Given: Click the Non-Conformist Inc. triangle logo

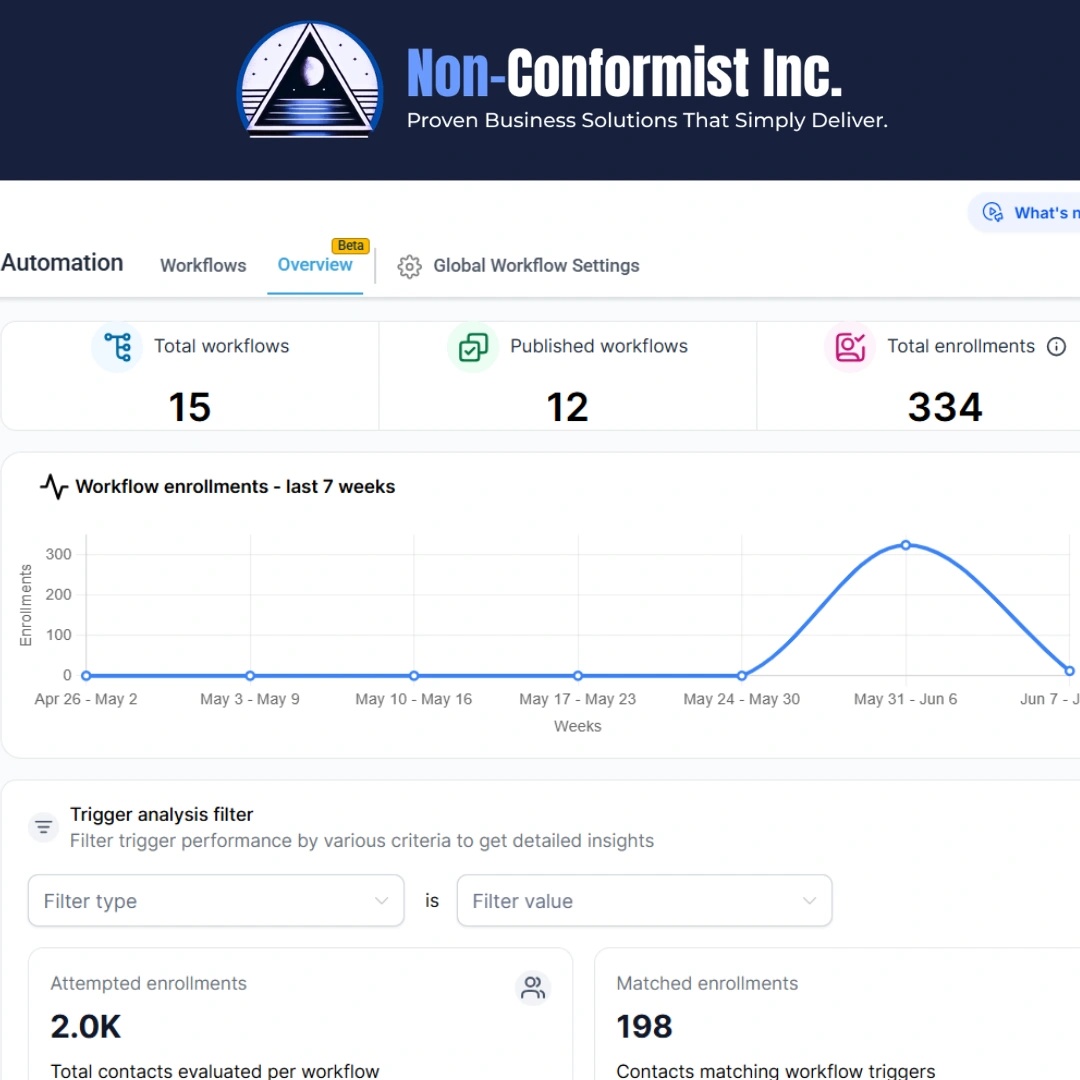Looking at the screenshot, I should click(x=310, y=79).
